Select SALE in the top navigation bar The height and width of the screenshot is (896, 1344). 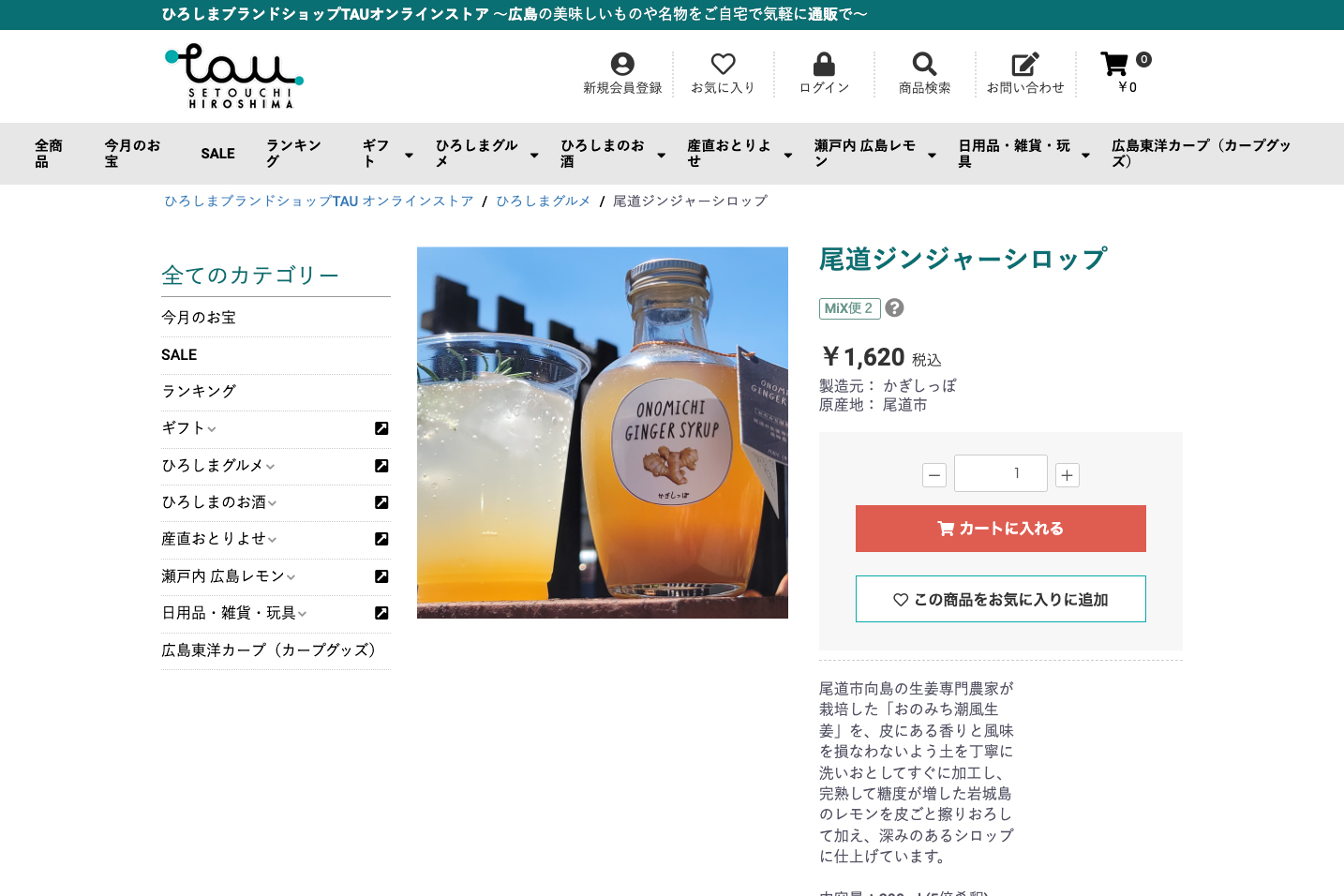pyautogui.click(x=217, y=154)
